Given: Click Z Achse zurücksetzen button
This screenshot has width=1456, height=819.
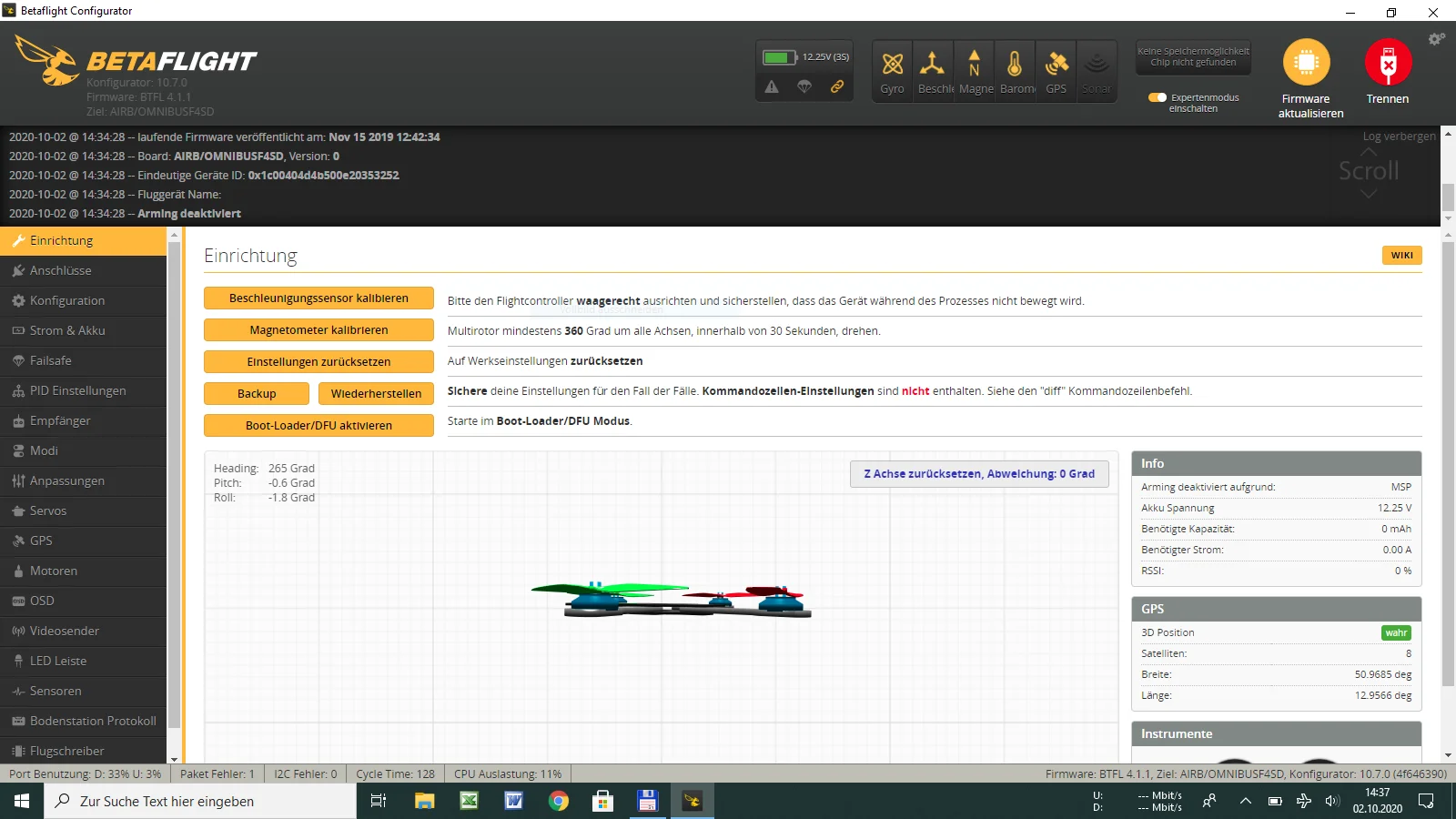Looking at the screenshot, I should [979, 474].
